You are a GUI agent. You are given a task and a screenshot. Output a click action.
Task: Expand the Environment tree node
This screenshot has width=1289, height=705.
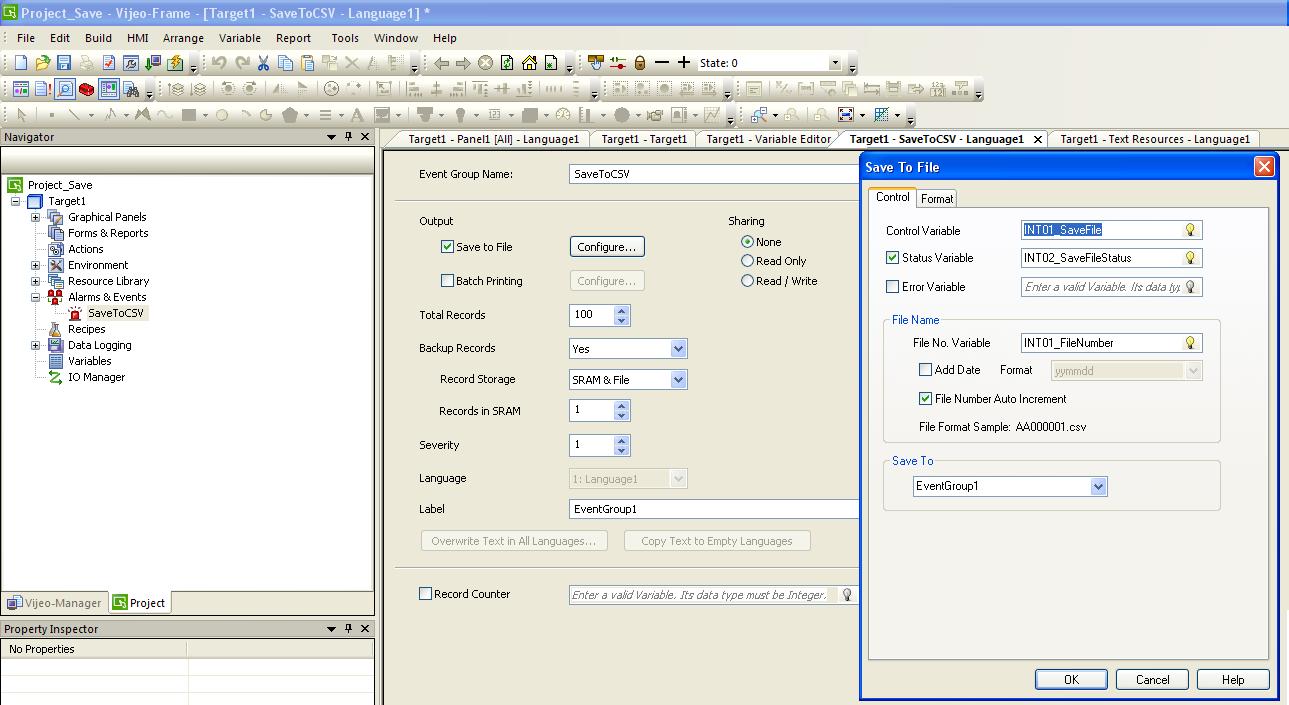point(36,265)
